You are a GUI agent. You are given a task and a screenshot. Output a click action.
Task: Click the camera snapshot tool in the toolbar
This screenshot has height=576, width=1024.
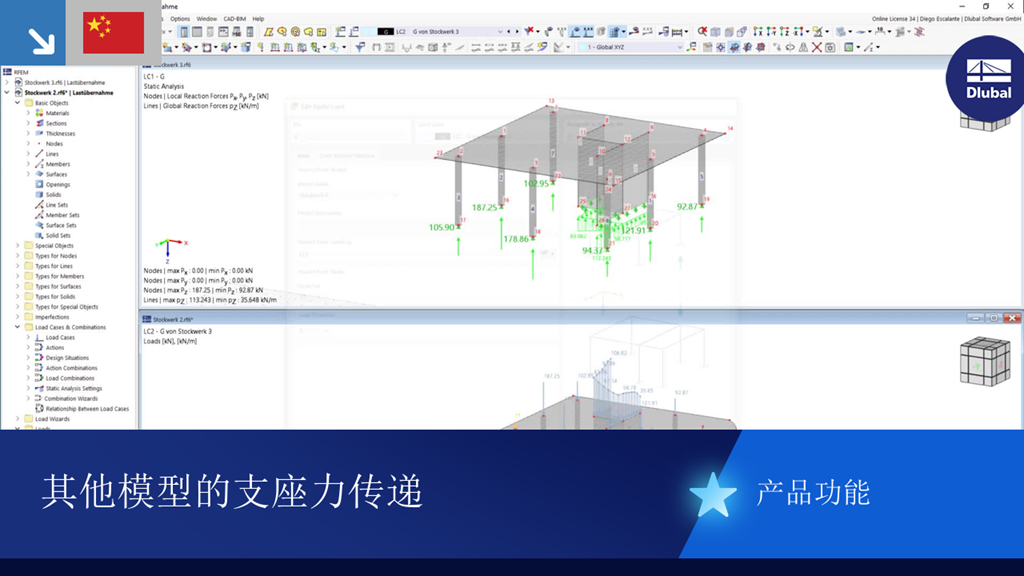tap(829, 46)
